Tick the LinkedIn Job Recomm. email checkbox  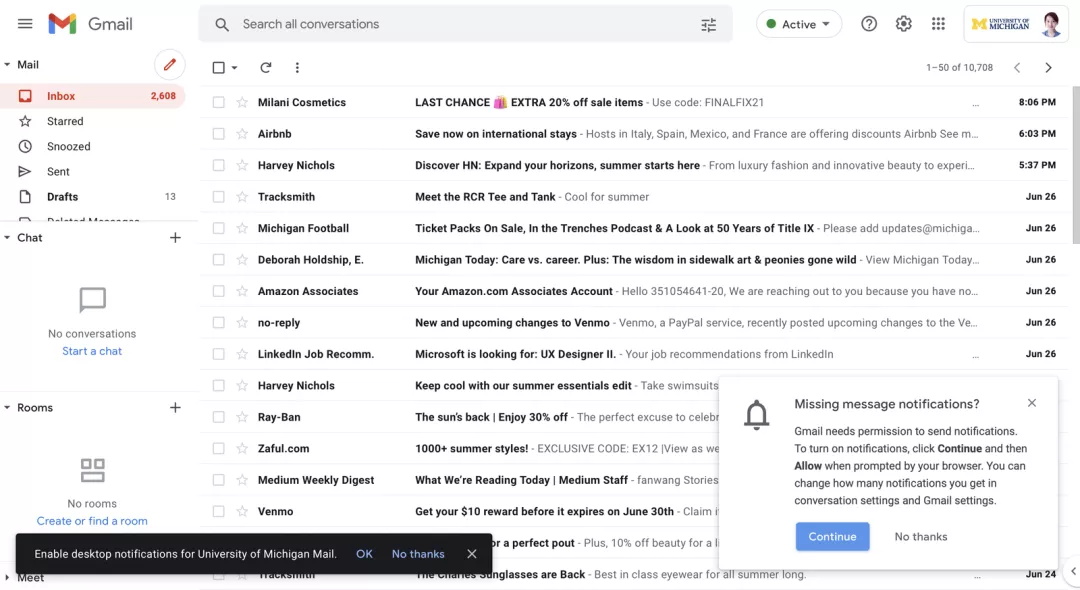218,354
